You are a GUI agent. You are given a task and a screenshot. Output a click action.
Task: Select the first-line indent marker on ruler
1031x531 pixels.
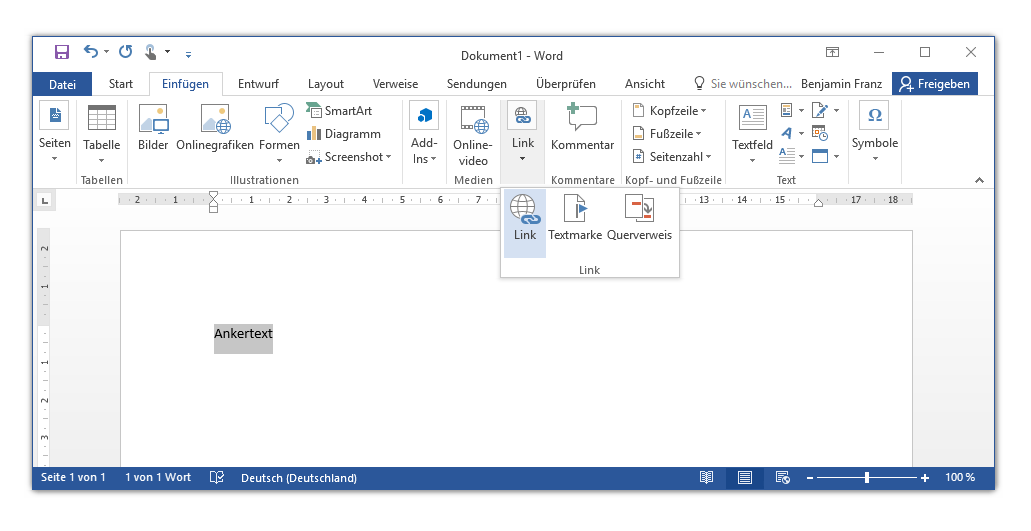[213, 196]
